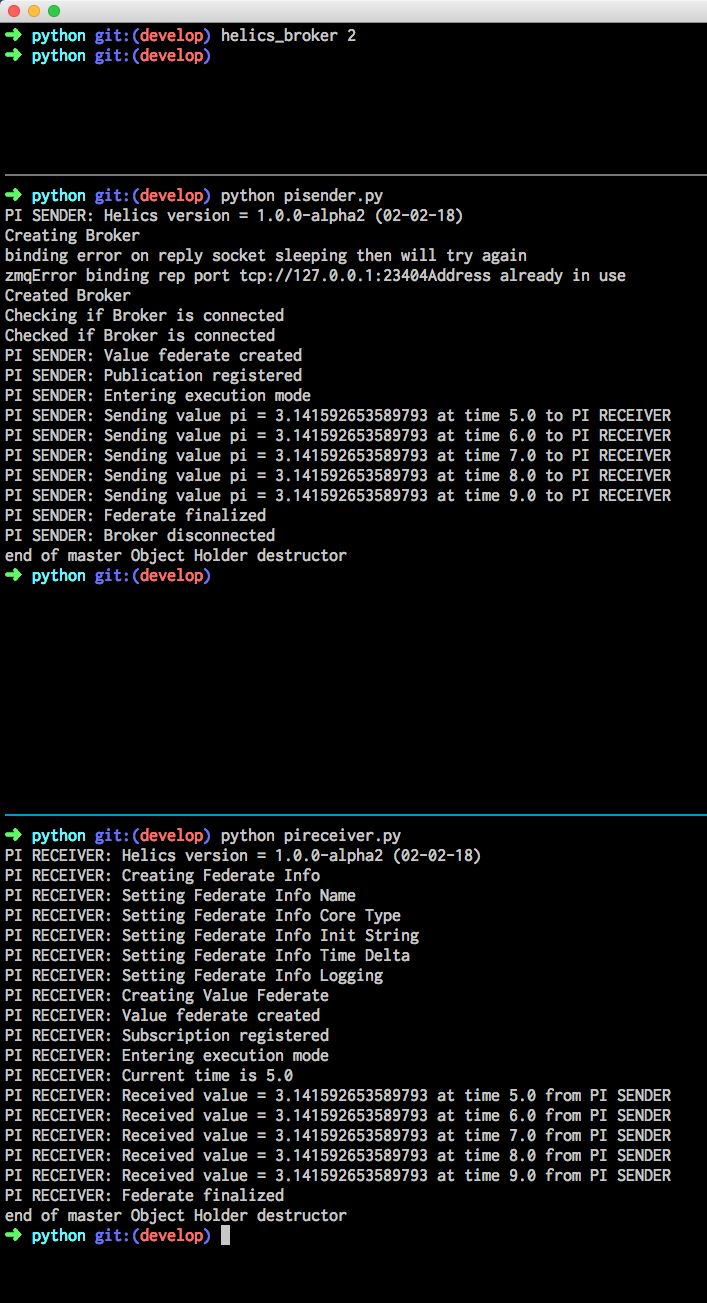Click the green arrow at the final empty prompt
Screen dimensions: 707x1303
[x=15, y=1235]
